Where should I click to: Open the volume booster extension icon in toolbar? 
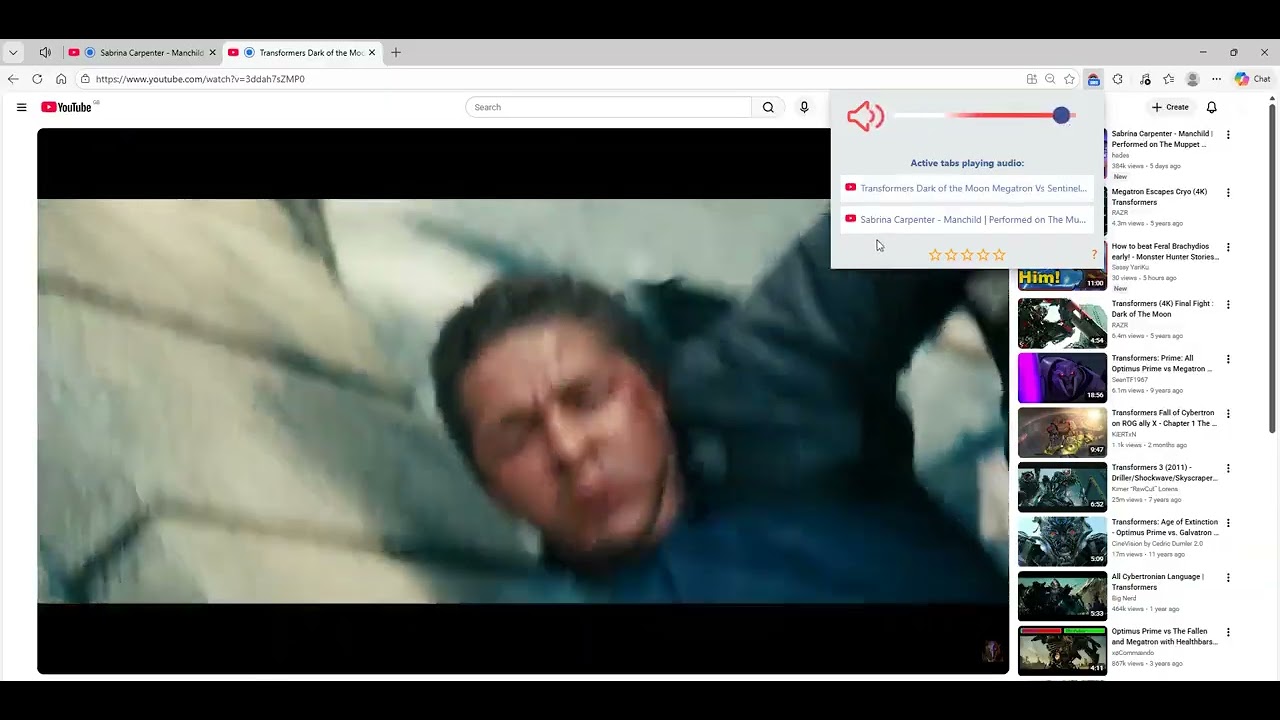coord(1094,79)
